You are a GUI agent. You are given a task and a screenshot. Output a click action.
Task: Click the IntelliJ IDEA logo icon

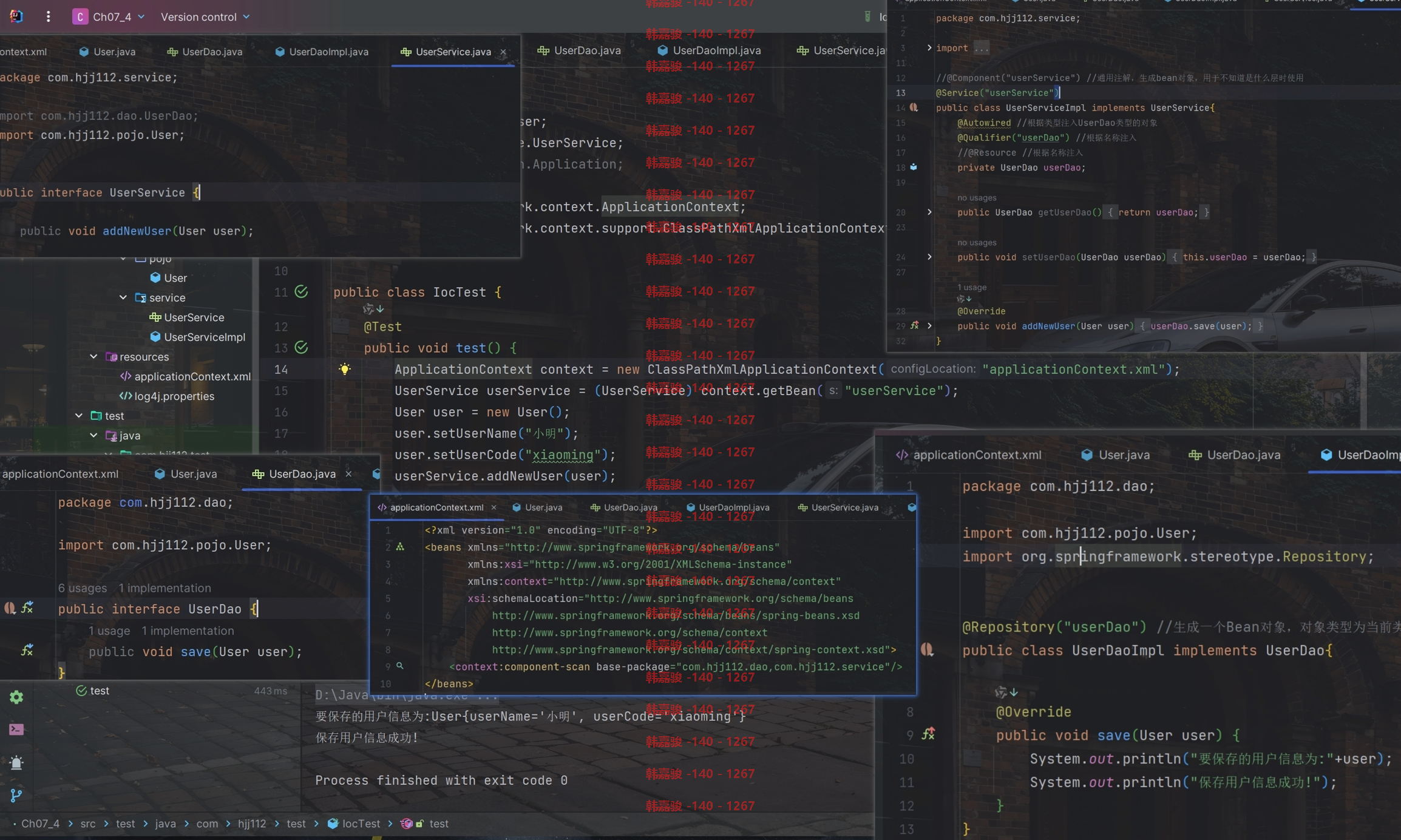[16, 16]
